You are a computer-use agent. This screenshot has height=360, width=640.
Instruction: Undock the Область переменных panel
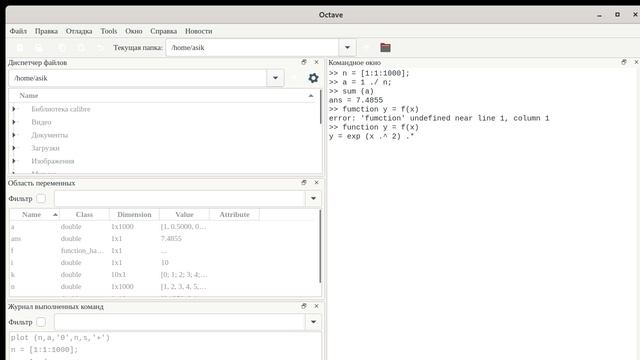304,182
